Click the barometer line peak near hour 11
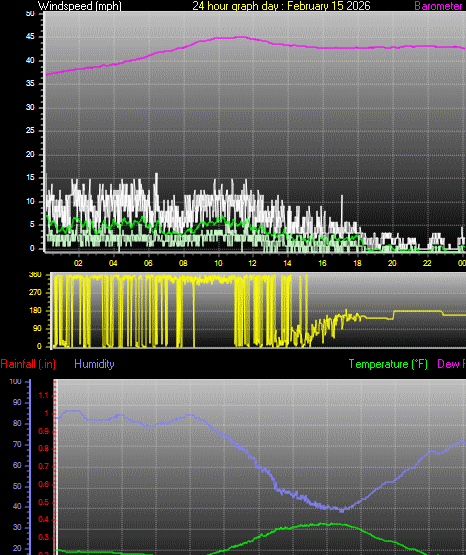The image size is (466, 555). (241, 37)
